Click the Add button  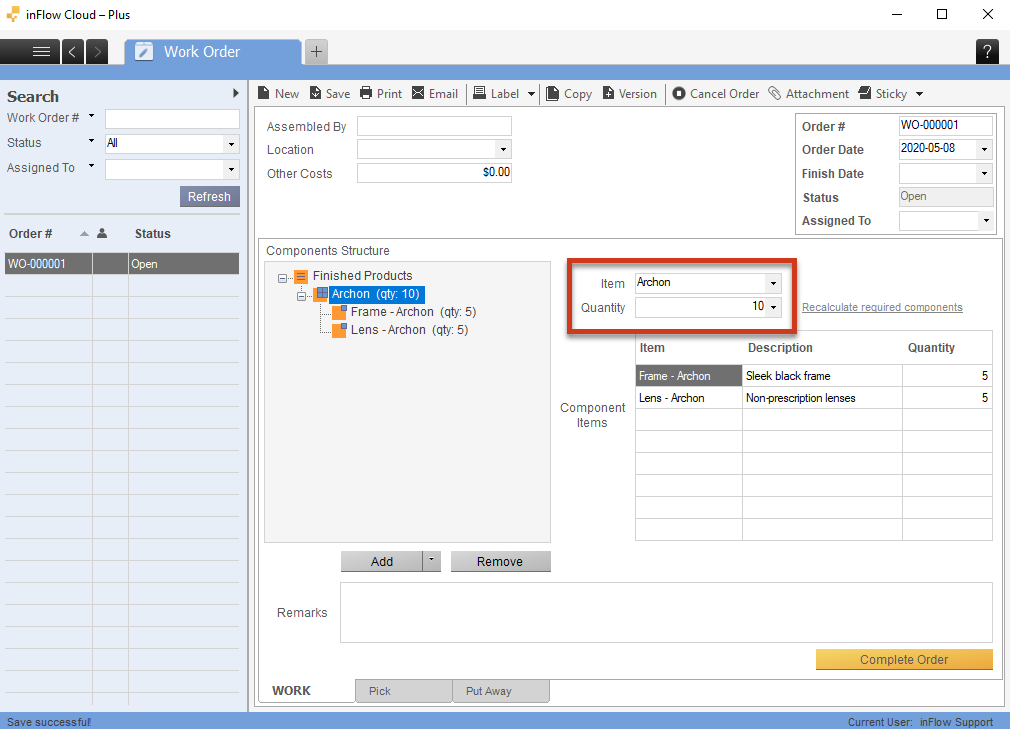tap(381, 562)
